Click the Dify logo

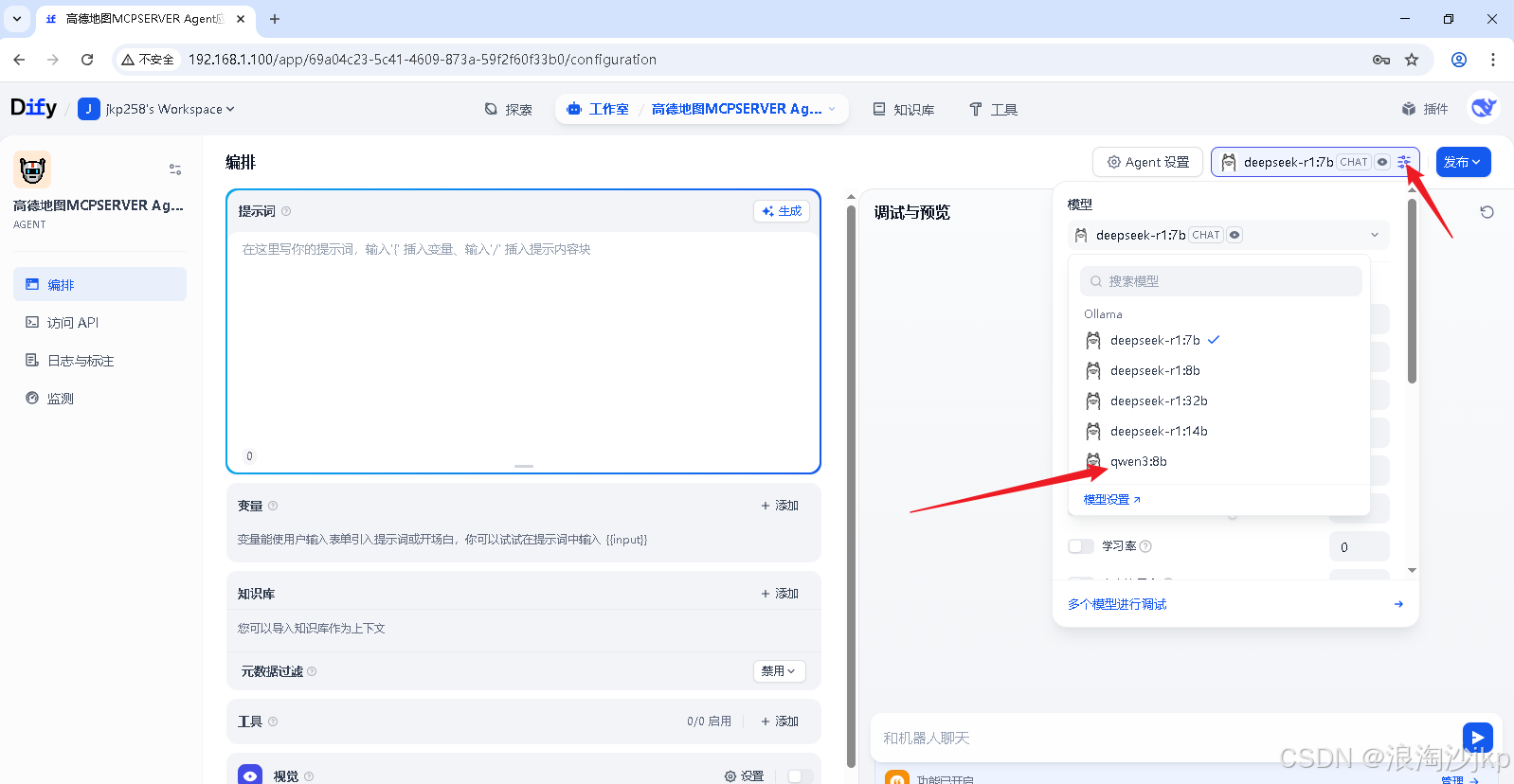coord(33,108)
